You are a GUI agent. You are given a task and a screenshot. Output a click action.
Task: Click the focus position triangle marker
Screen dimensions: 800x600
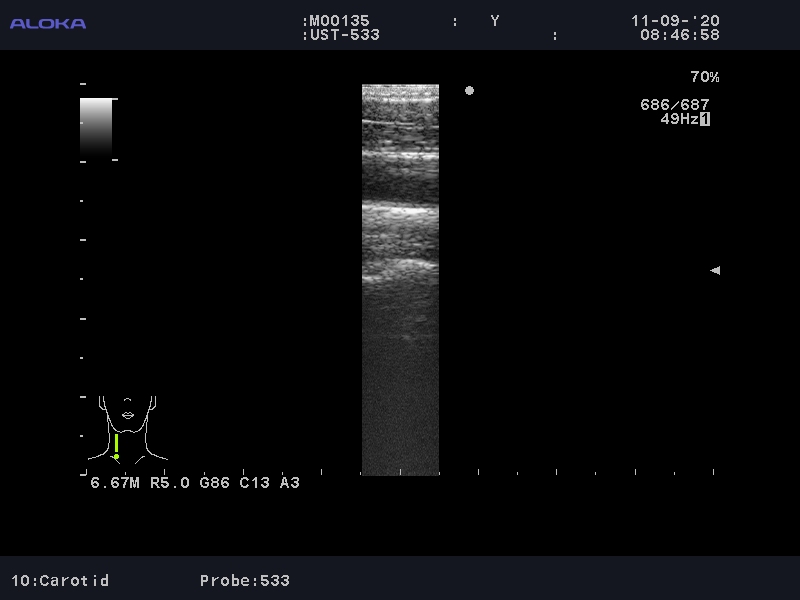coord(714,270)
